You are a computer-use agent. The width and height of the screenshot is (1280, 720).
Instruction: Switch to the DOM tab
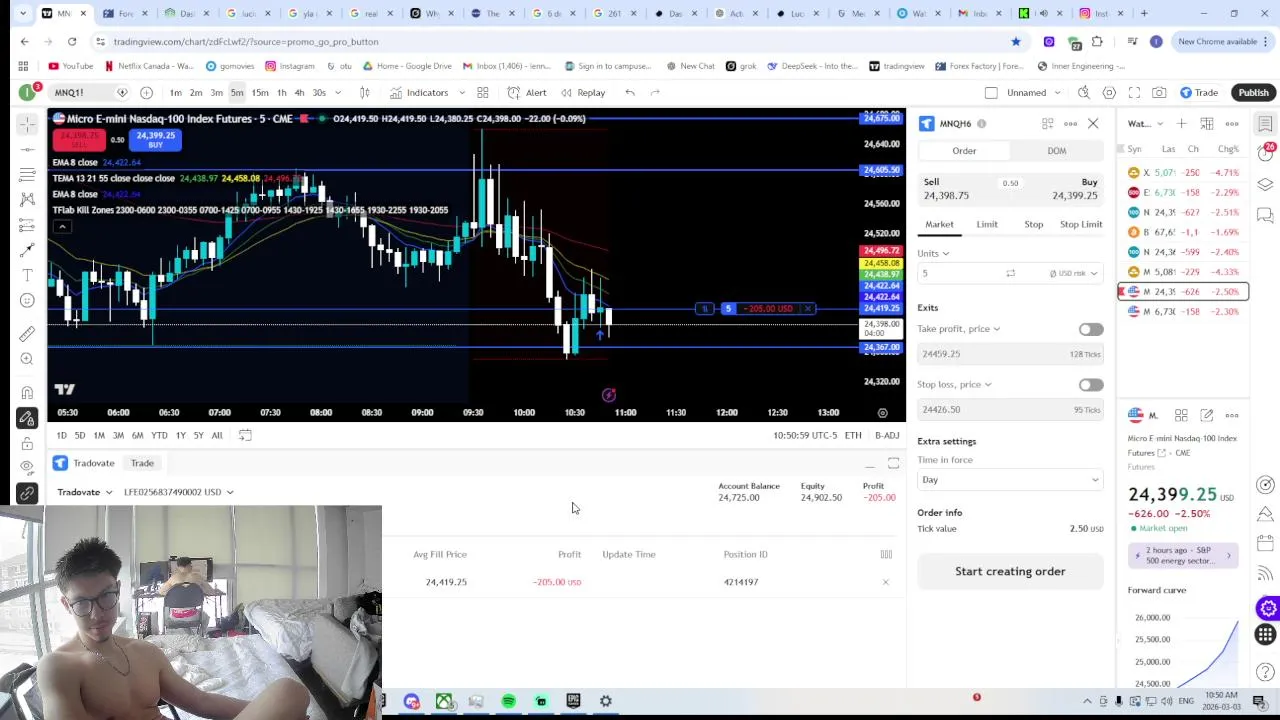(x=1057, y=151)
